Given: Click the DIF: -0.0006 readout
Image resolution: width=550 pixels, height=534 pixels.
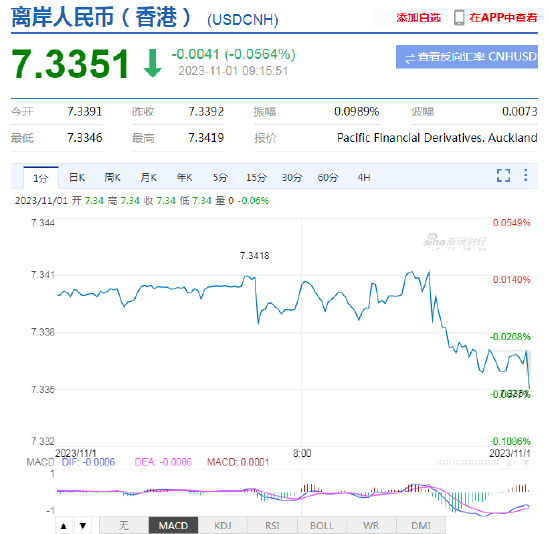Looking at the screenshot, I should click(88, 462).
